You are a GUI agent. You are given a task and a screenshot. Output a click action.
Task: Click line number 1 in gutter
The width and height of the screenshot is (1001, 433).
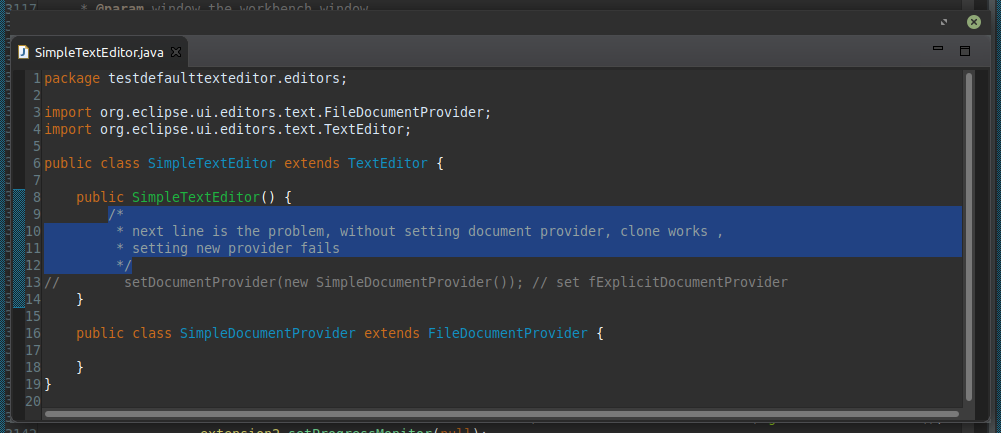click(37, 79)
